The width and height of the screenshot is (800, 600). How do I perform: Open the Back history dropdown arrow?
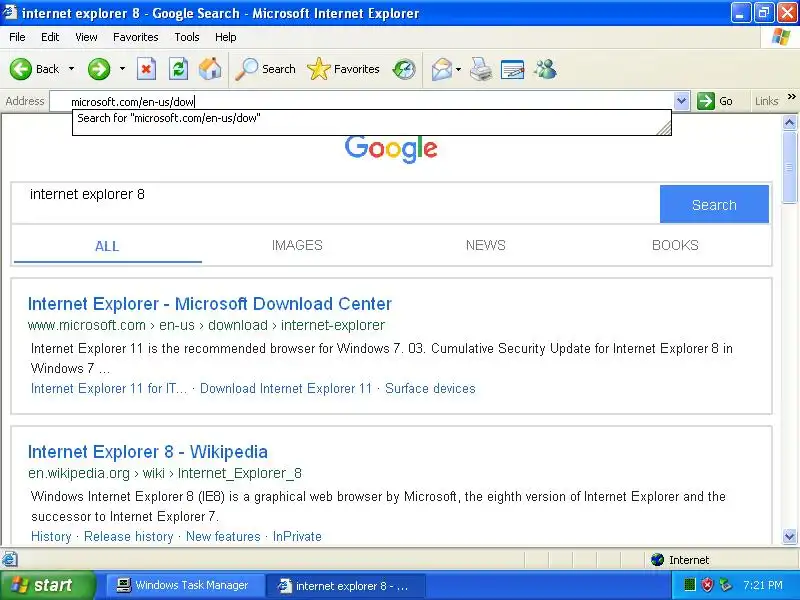pos(71,68)
